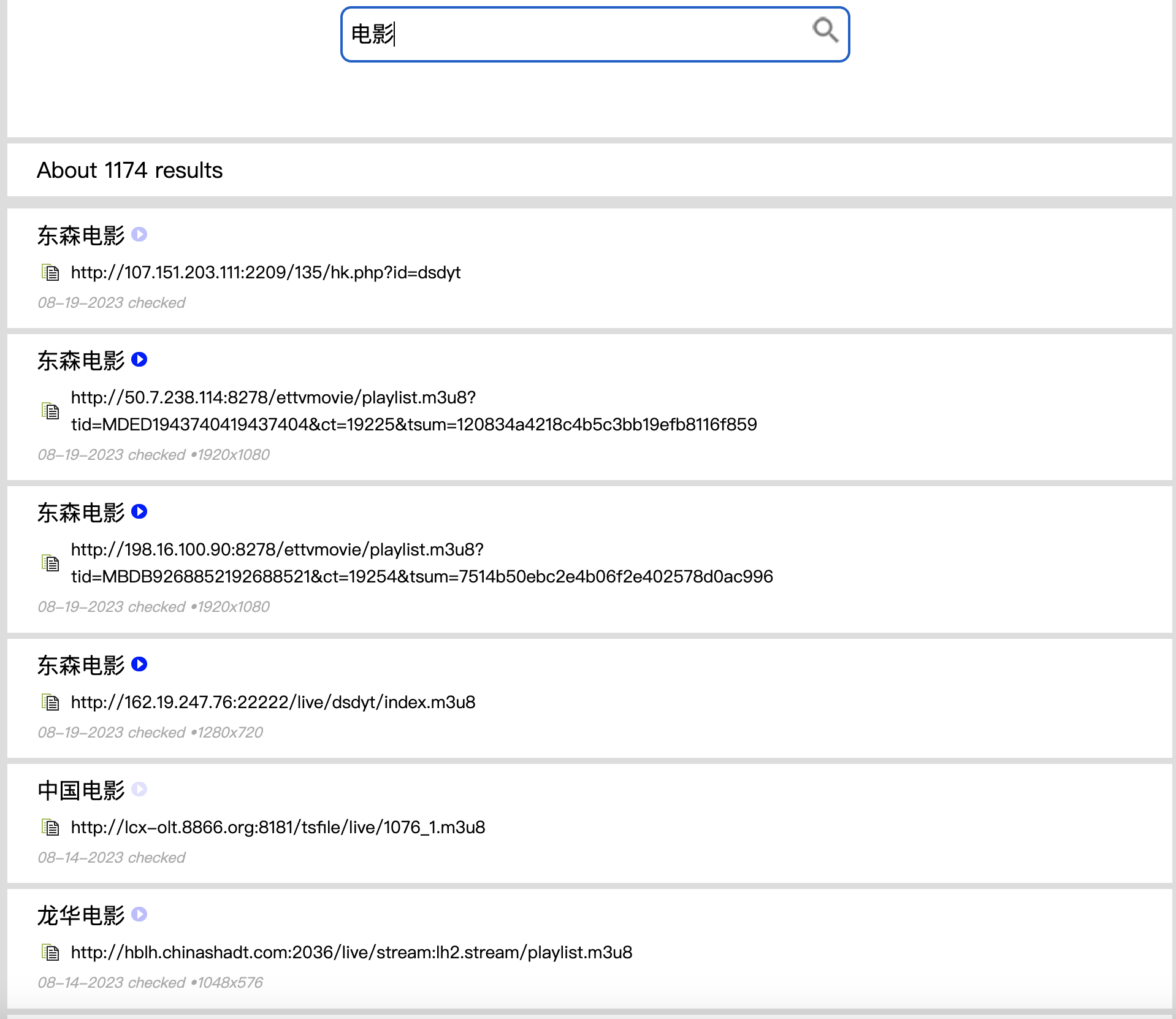Open the lcx-olt.8866.org 1076_1.m3u8 URL
1176x1019 pixels.
pyautogui.click(x=278, y=827)
